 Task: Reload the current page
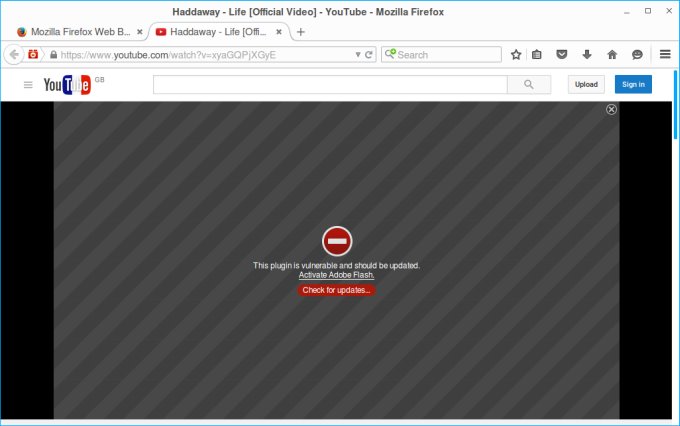[x=369, y=55]
